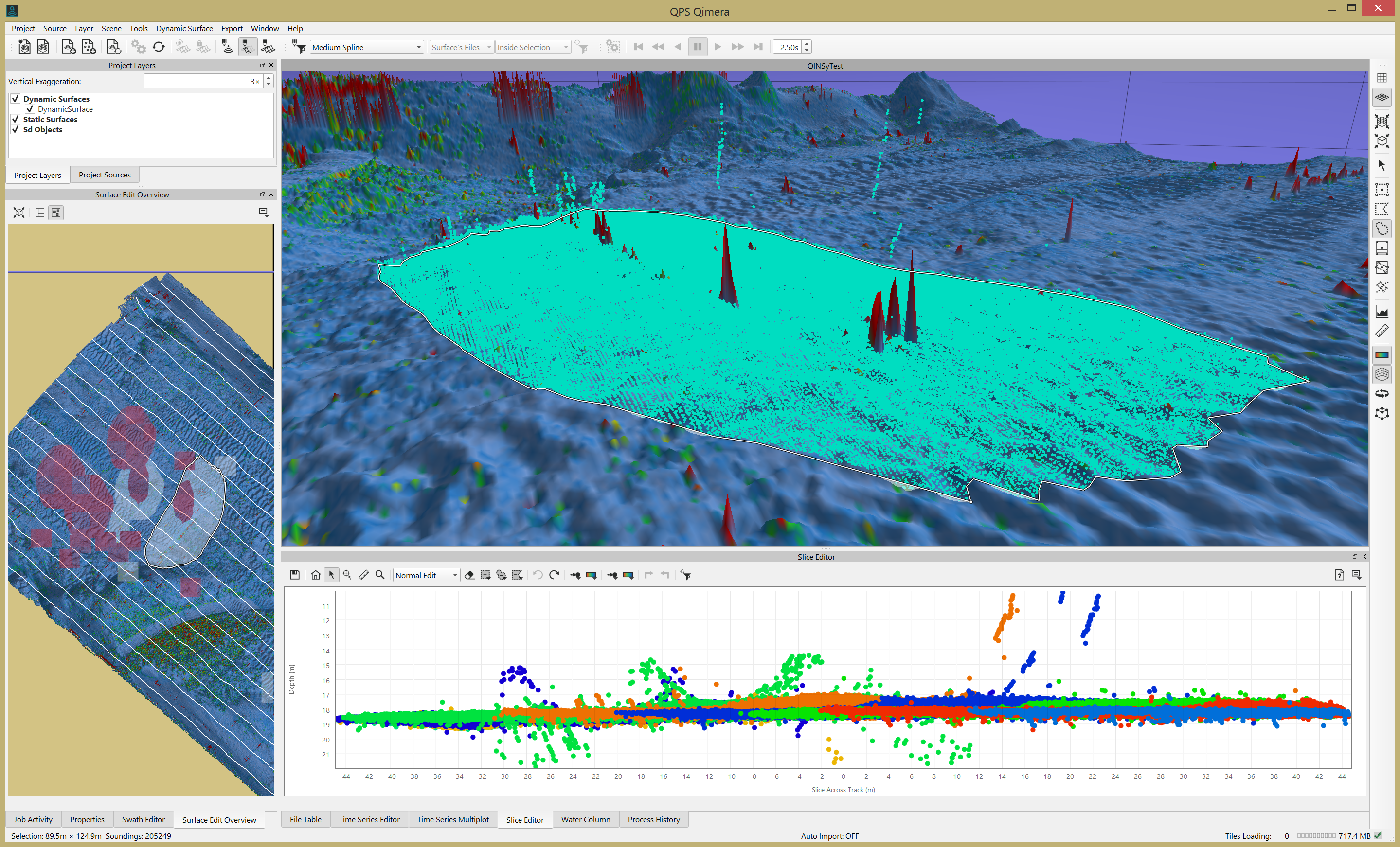Image resolution: width=1400 pixels, height=847 pixels.
Task: Click the redo arrow in Slice Editor
Action: coord(554,575)
